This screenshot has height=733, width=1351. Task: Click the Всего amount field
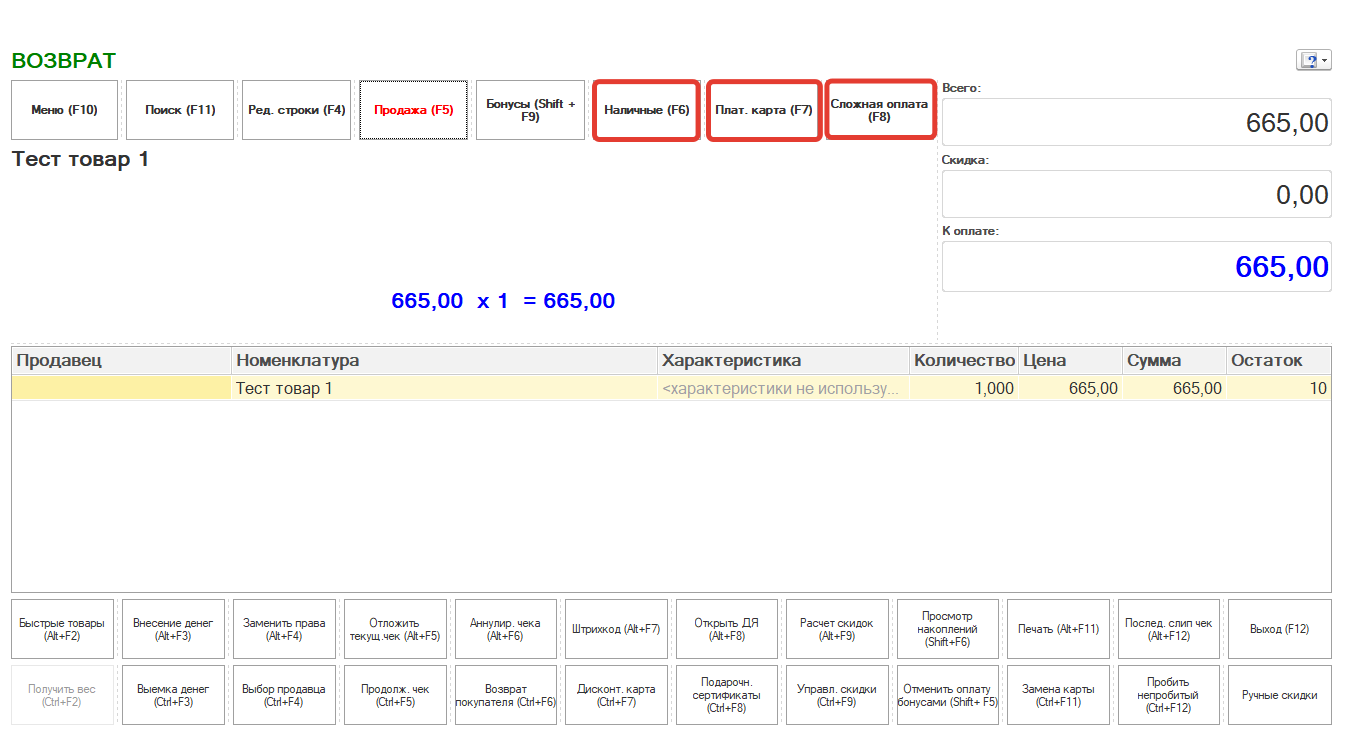point(1136,123)
